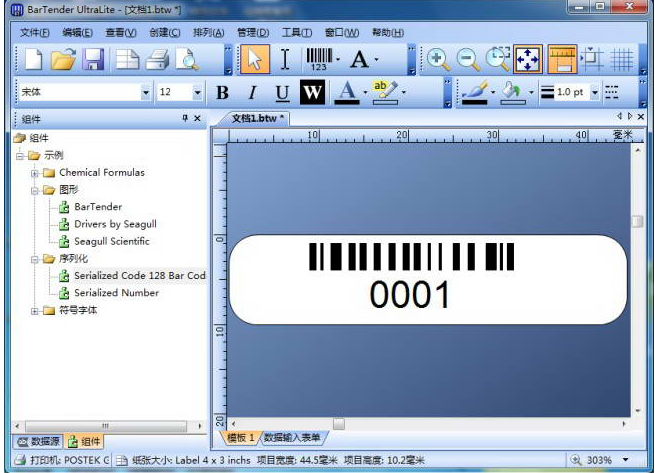This screenshot has height=473, width=655.
Task: Save the document with the floppy disk icon
Action: [x=93, y=59]
